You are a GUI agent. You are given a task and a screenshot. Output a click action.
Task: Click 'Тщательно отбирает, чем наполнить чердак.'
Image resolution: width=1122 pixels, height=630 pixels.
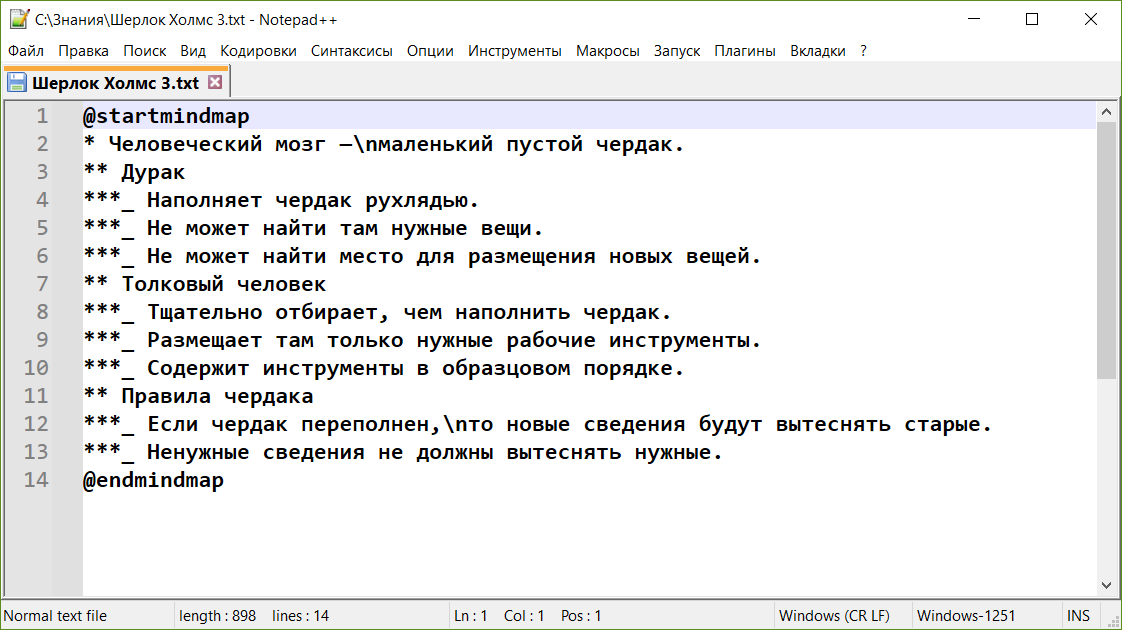(x=409, y=312)
